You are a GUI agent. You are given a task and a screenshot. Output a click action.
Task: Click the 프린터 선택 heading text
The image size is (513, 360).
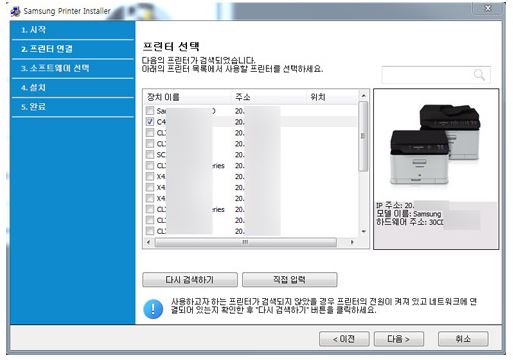171,46
